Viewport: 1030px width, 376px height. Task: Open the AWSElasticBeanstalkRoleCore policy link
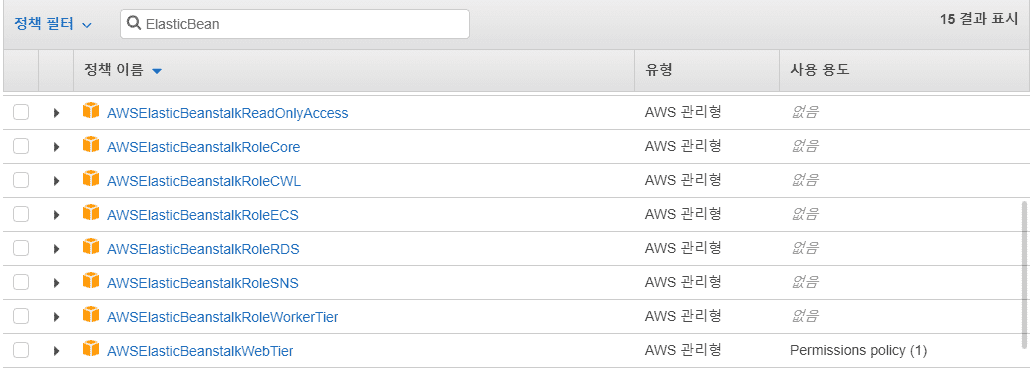[x=204, y=147]
